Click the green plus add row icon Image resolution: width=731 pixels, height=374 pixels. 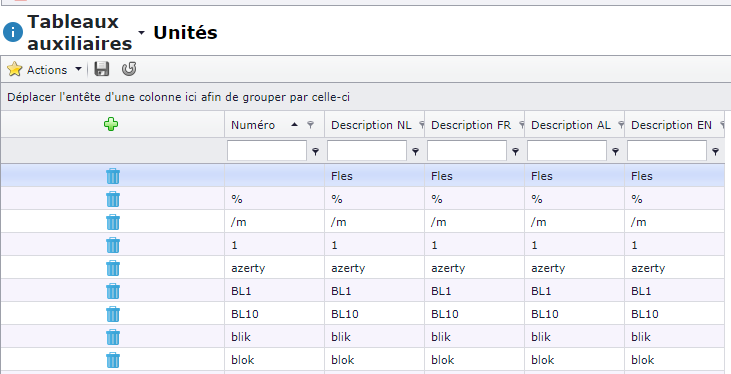111,124
